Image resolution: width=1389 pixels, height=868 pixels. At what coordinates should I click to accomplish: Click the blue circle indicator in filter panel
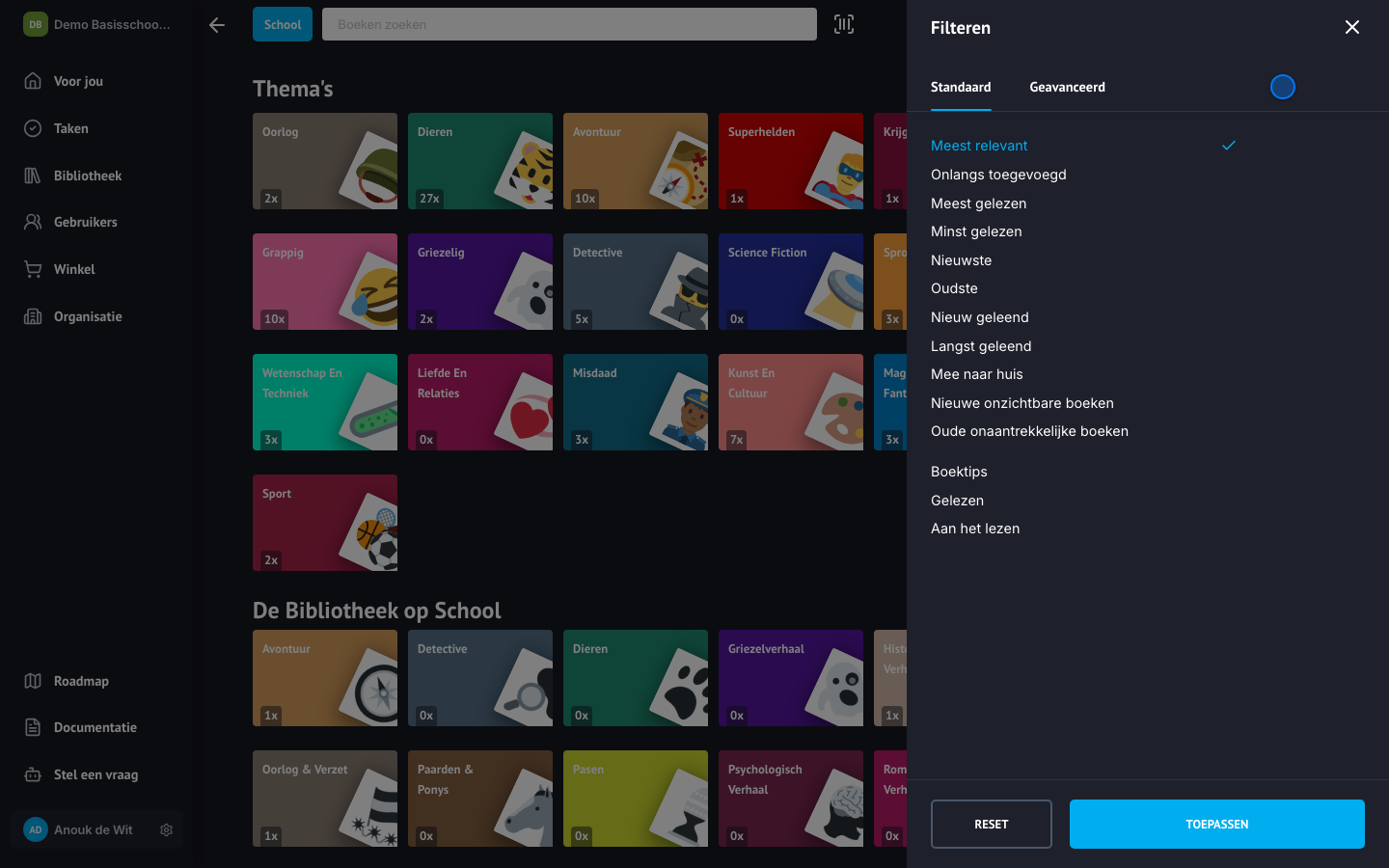click(x=1283, y=87)
